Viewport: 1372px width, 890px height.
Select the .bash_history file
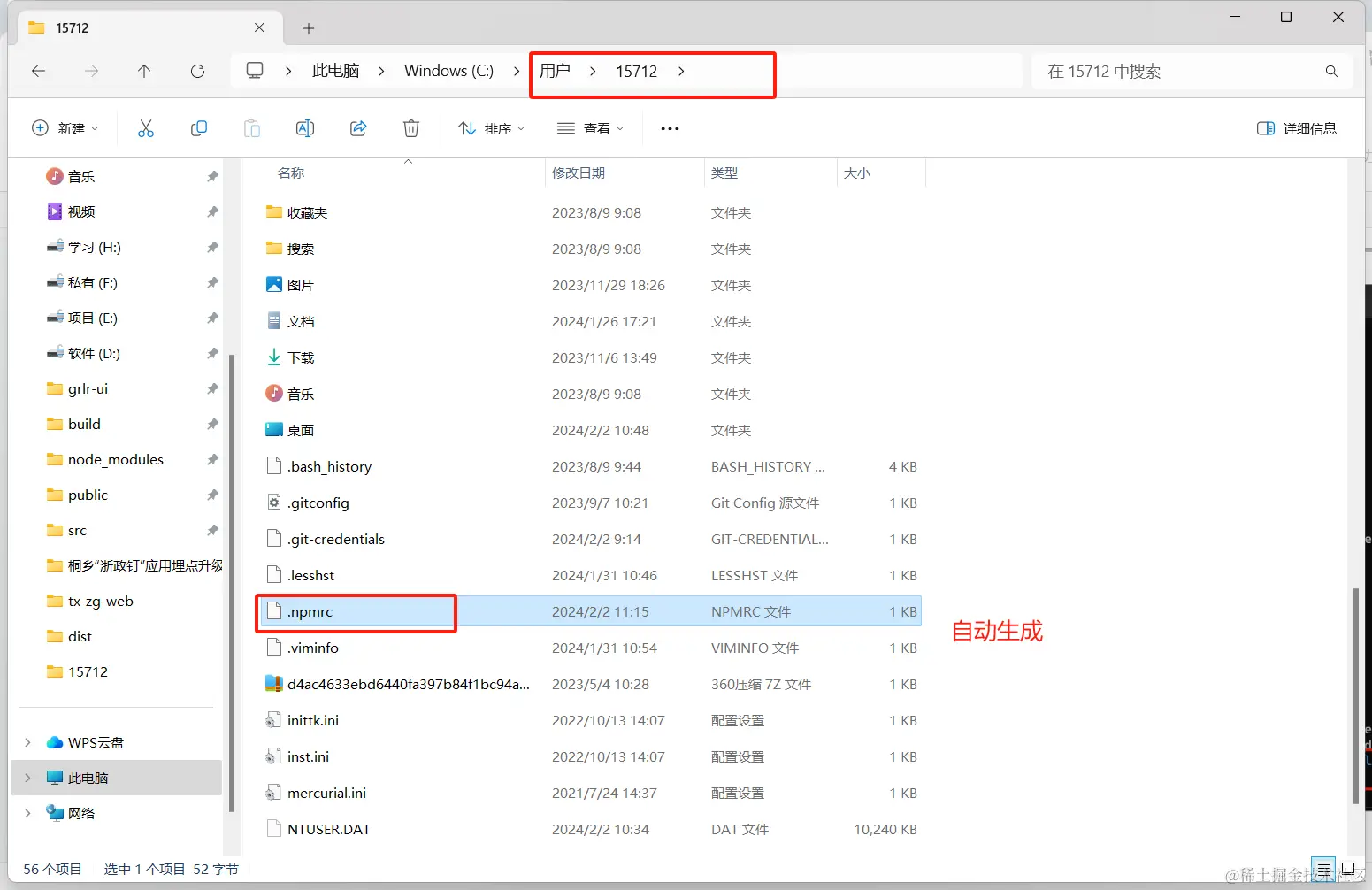click(x=589, y=466)
